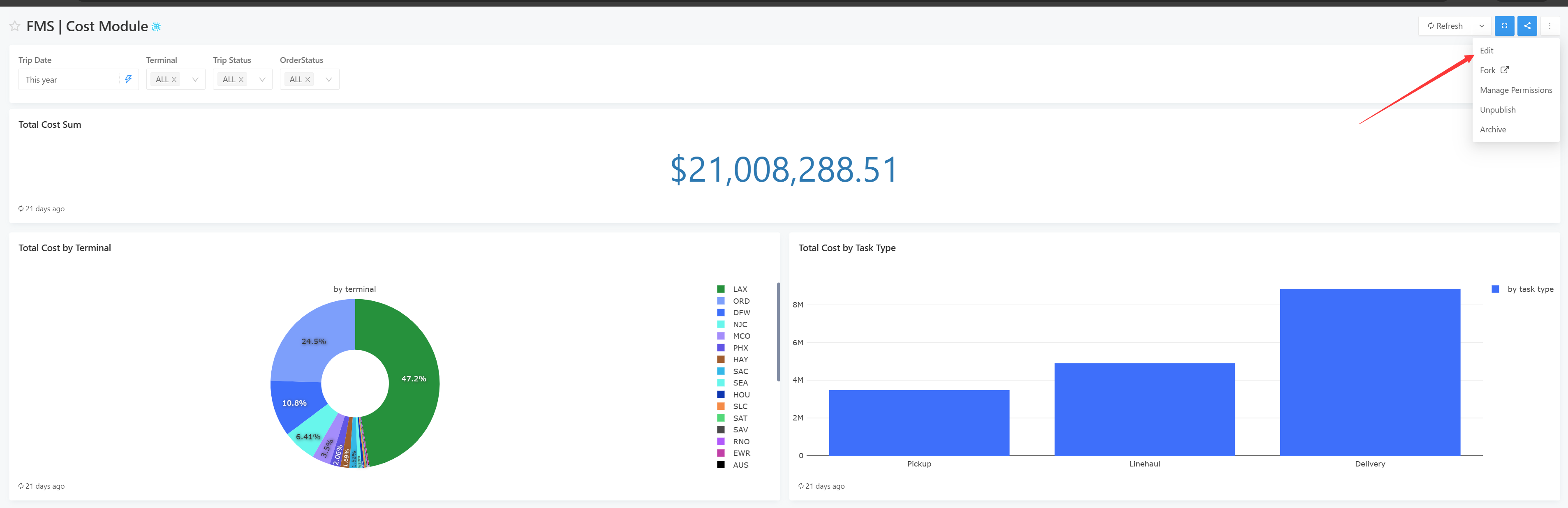1568x508 pixels.
Task: Click the Refresh button
Action: point(1445,25)
